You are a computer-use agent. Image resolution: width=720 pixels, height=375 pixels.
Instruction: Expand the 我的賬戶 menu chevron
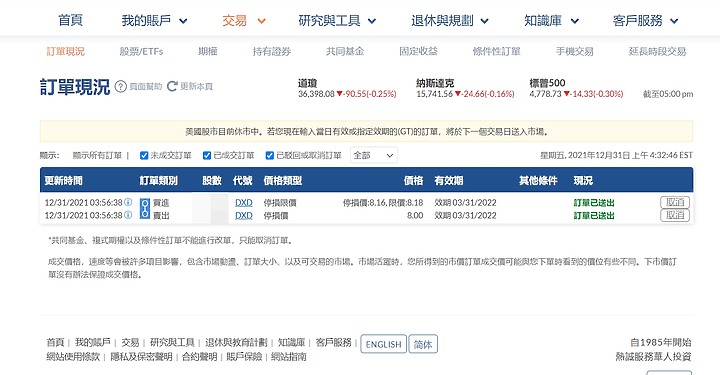point(183,21)
